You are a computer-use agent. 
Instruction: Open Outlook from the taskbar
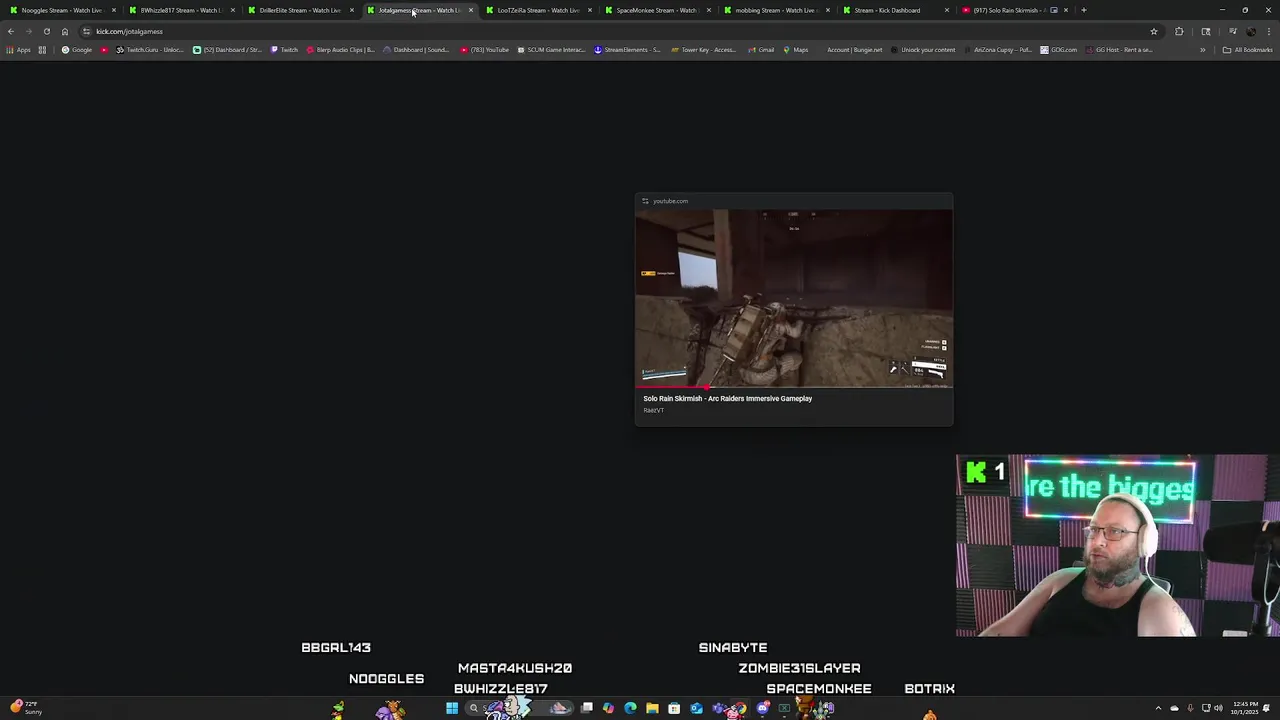coord(696,709)
